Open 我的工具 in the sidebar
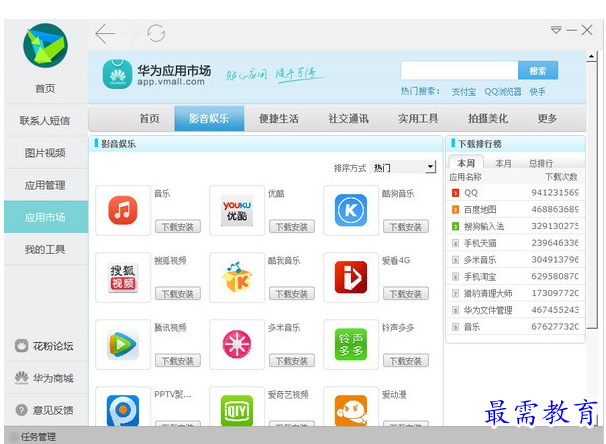Viewport: 606px width, 444px height. [x=46, y=249]
